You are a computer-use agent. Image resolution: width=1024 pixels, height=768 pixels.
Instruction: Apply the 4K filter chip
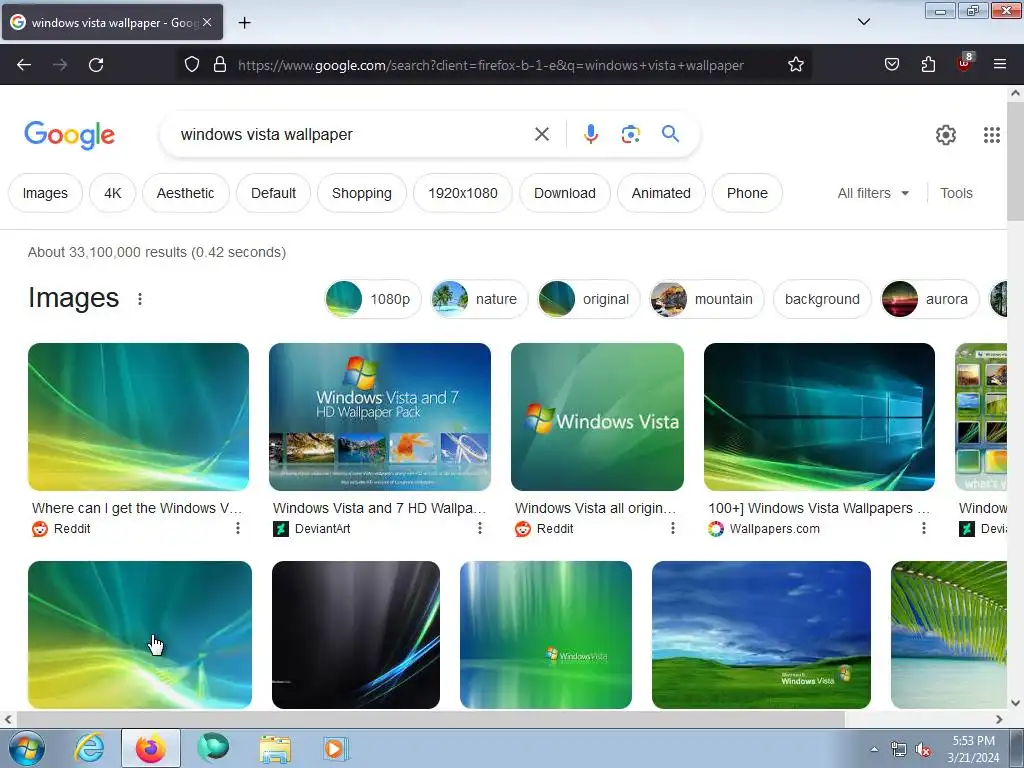pyautogui.click(x=112, y=193)
